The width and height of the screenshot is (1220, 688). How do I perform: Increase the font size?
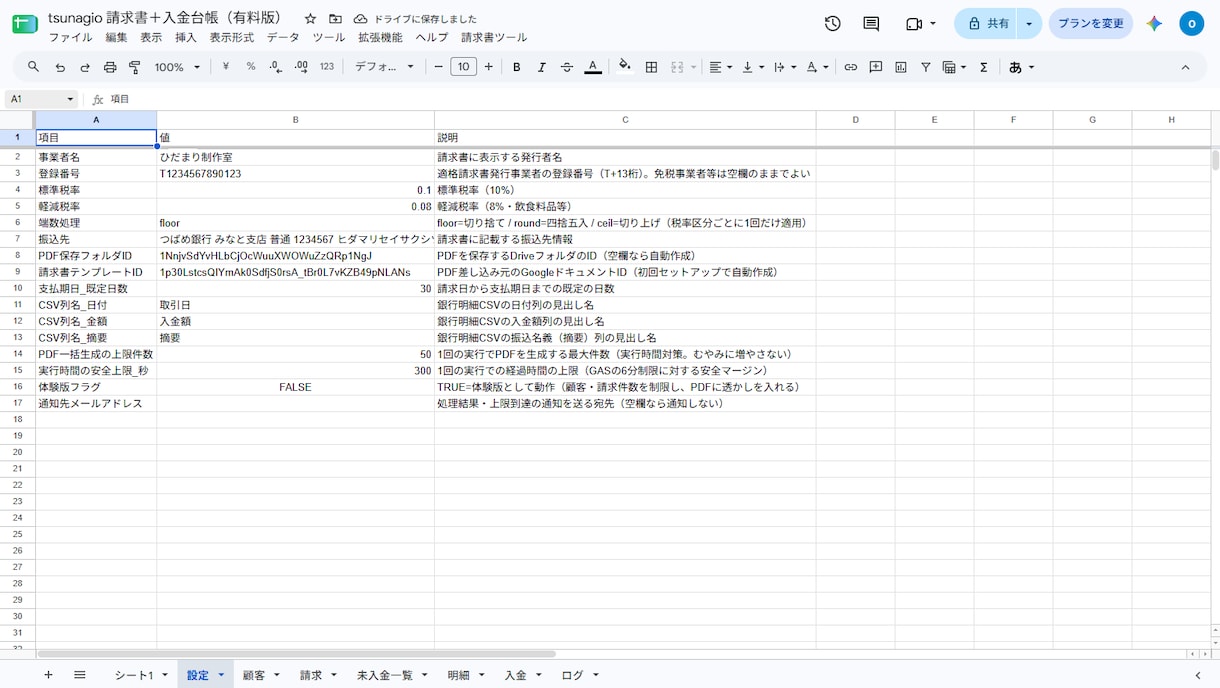click(488, 67)
